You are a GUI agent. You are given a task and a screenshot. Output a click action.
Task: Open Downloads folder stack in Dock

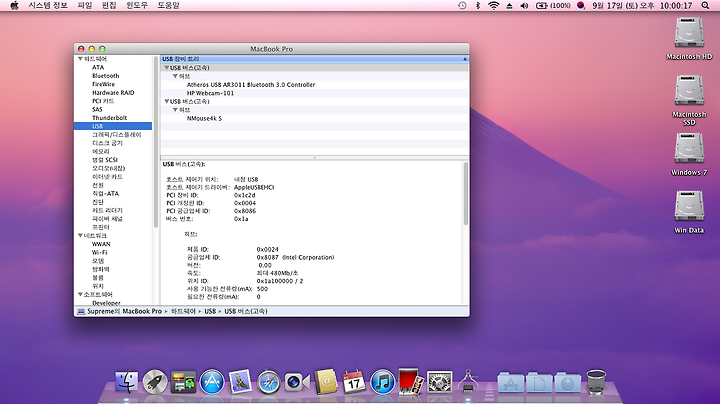(x=568, y=383)
